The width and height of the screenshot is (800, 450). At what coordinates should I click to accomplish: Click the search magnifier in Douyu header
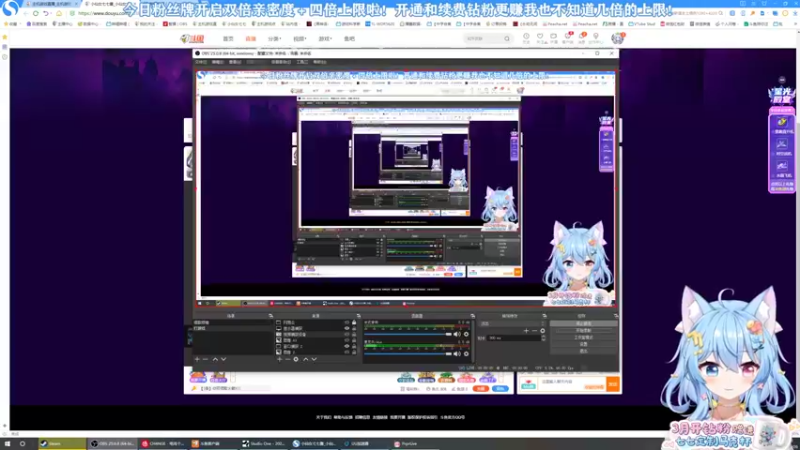pyautogui.click(x=507, y=39)
